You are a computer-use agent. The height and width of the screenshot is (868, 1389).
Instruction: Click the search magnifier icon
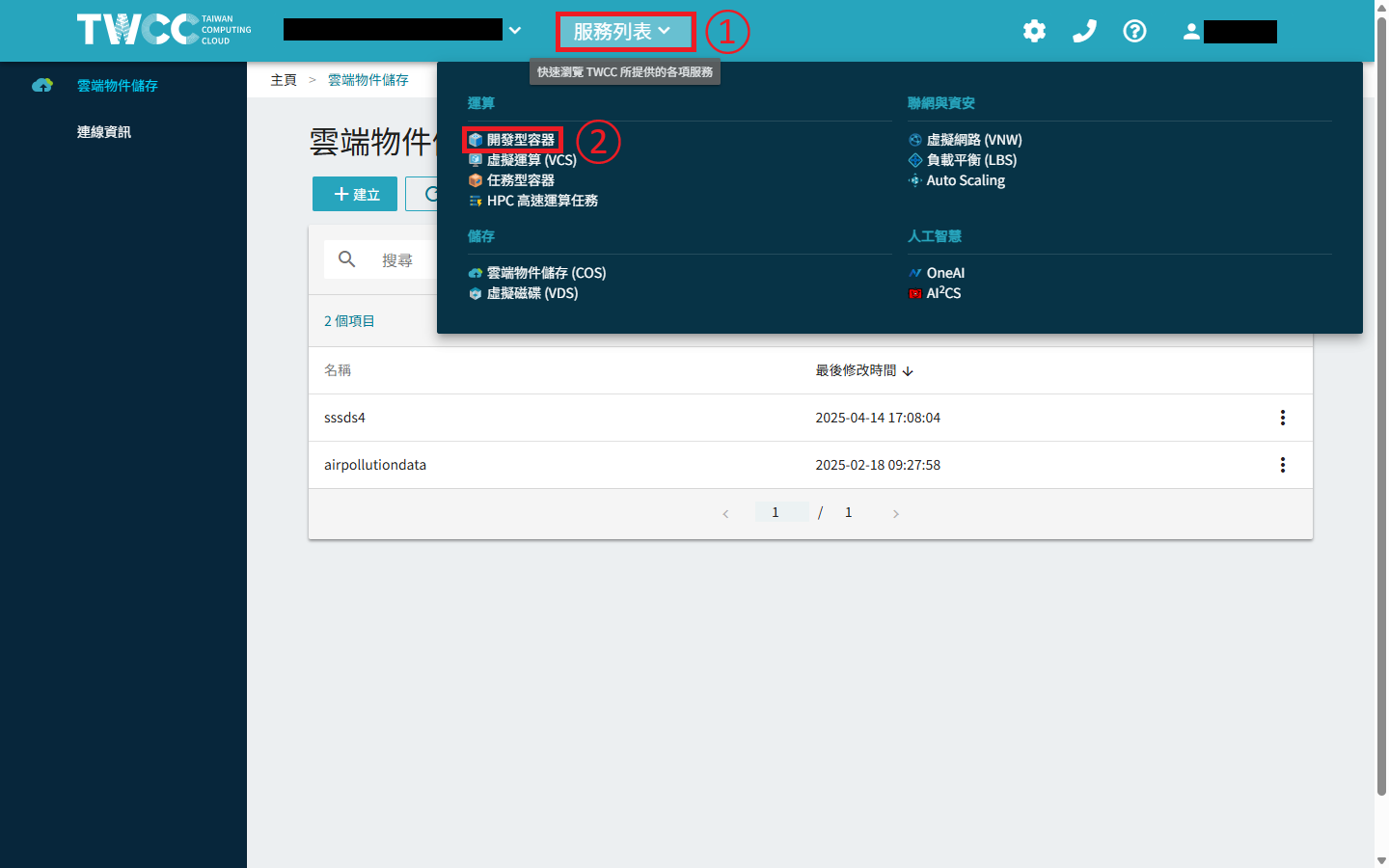point(347,259)
